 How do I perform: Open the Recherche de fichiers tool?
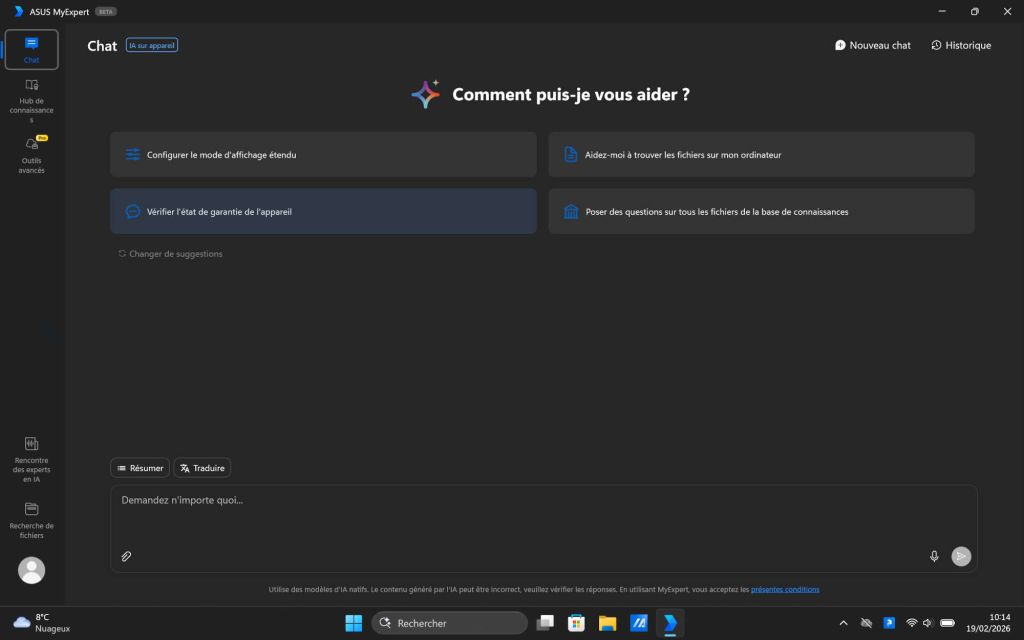pos(31,520)
